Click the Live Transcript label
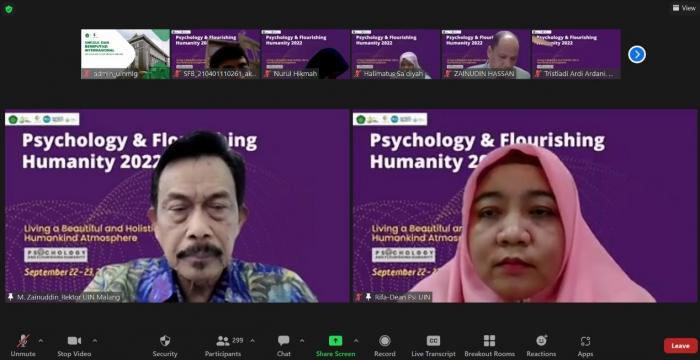Image resolution: width=700 pixels, height=360 pixels. tap(433, 354)
